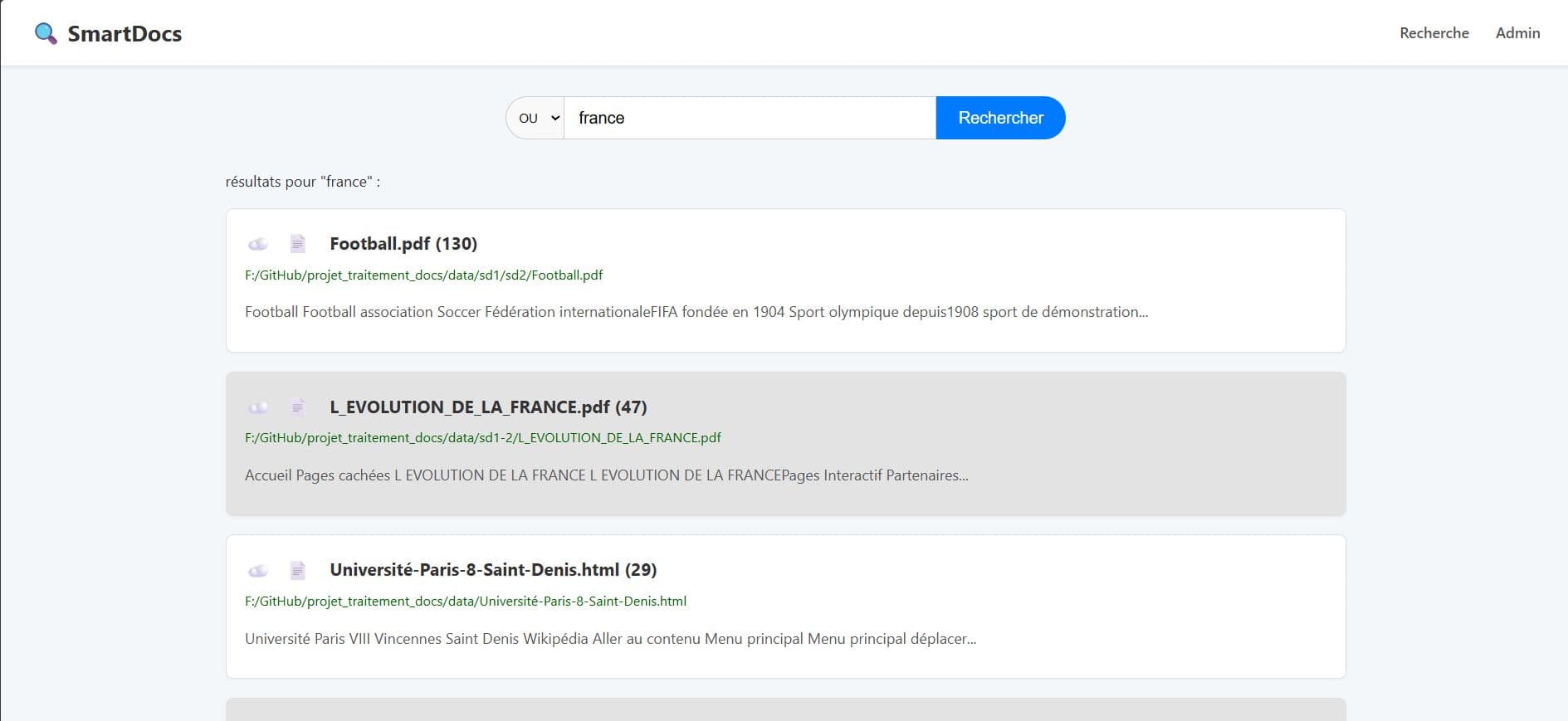This screenshot has height=721, width=1568.
Task: Open the Admin page
Action: (x=1517, y=33)
